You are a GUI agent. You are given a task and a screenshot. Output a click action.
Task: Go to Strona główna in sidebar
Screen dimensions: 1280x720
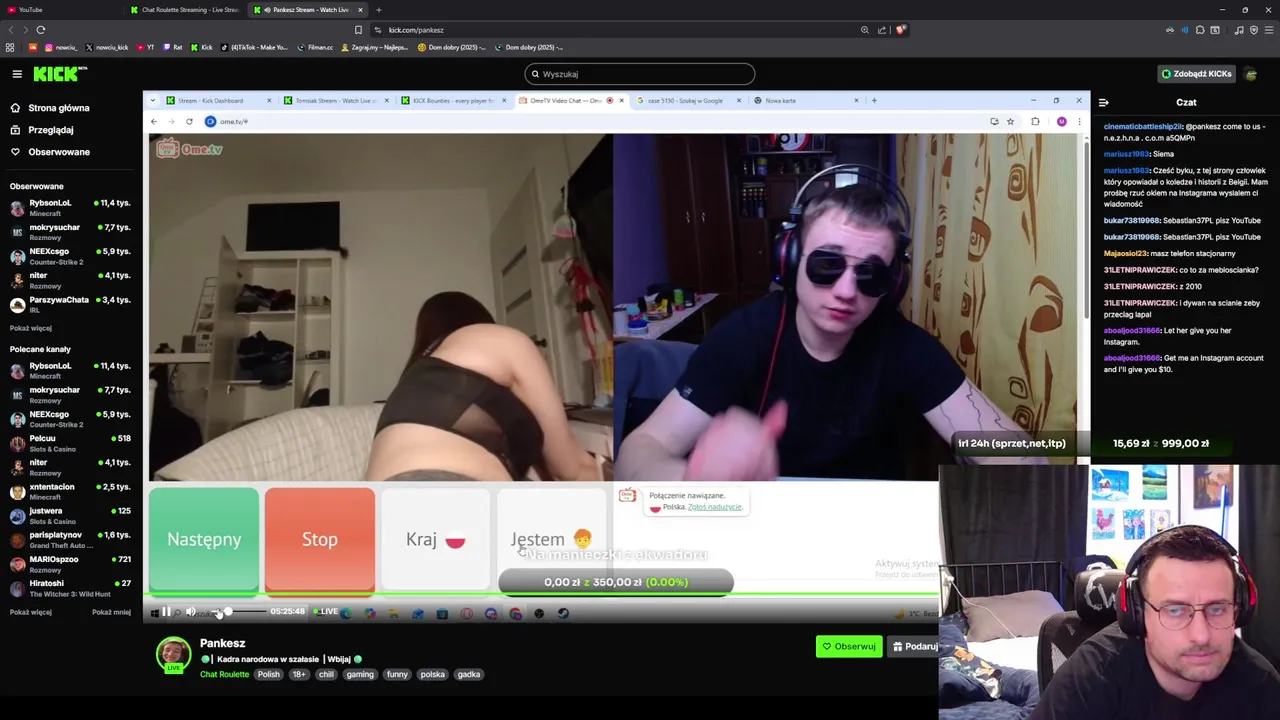pyautogui.click(x=50, y=108)
